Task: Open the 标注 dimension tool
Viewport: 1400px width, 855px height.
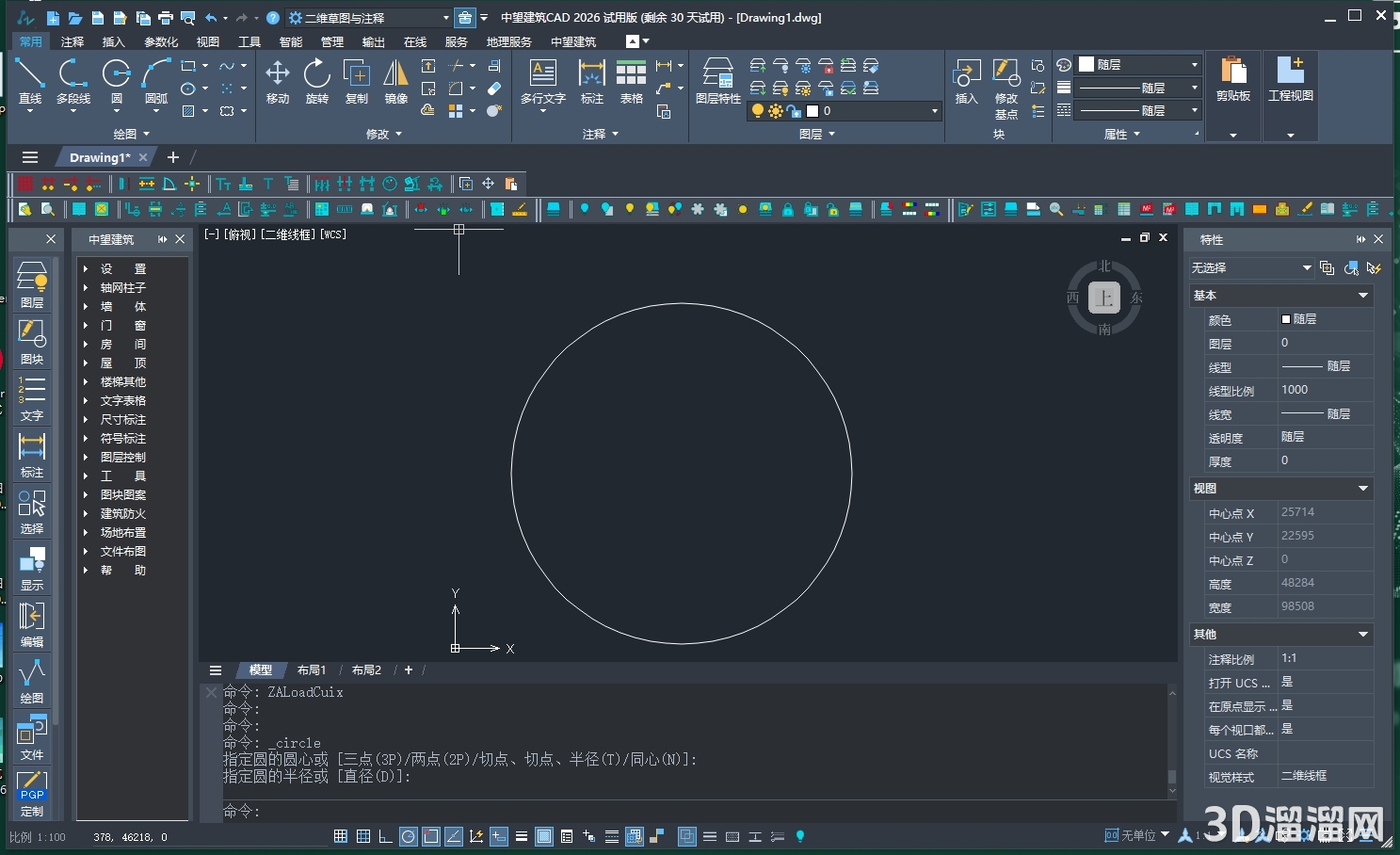Action: [x=592, y=81]
